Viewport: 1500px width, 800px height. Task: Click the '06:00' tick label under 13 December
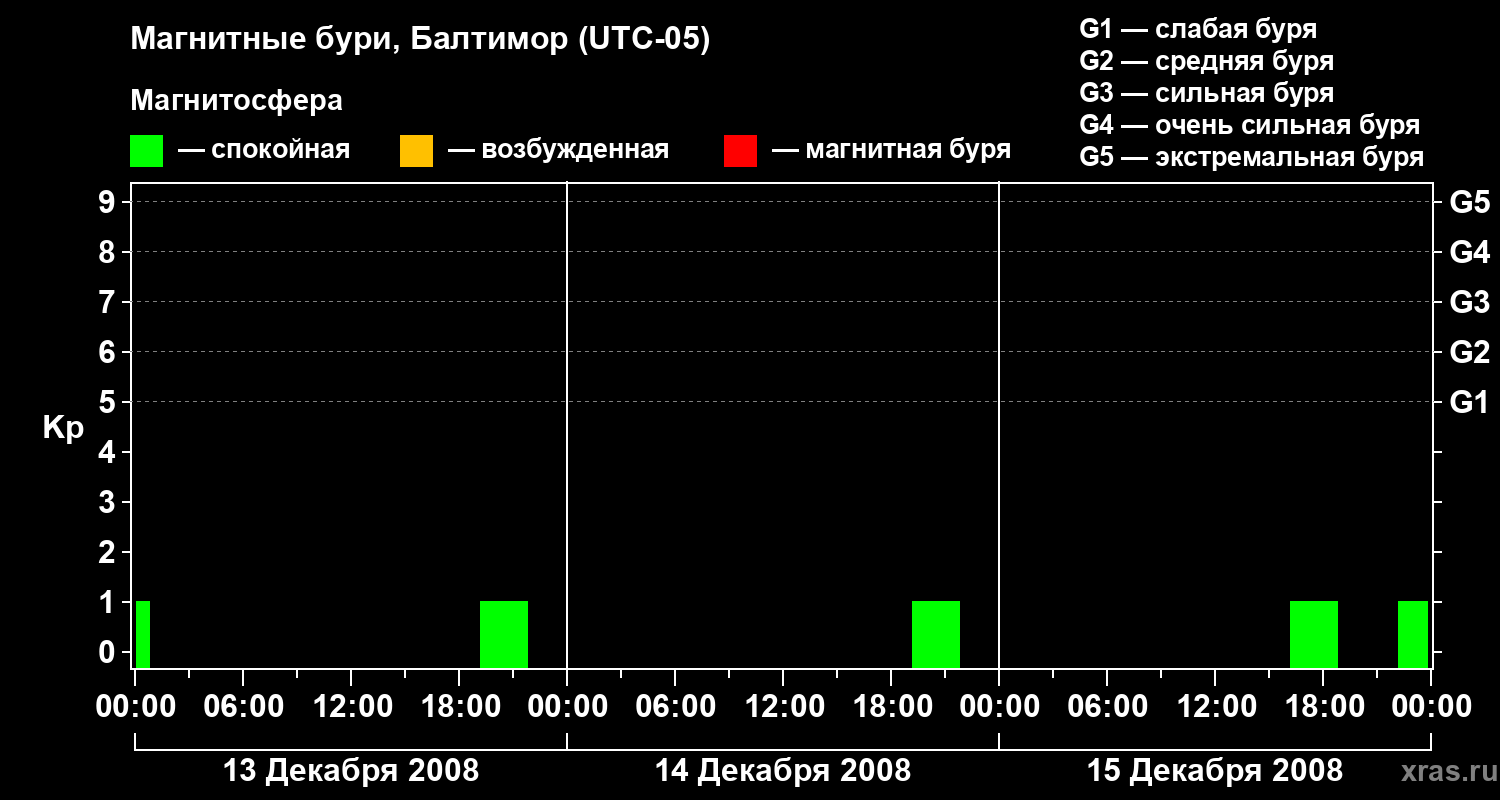tap(243, 706)
